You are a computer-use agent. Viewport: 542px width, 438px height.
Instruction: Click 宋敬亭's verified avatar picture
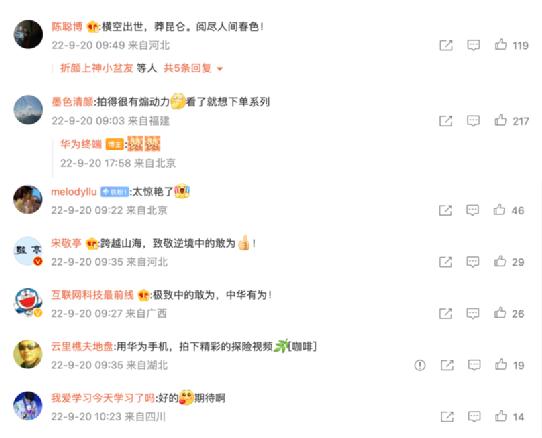(x=28, y=251)
